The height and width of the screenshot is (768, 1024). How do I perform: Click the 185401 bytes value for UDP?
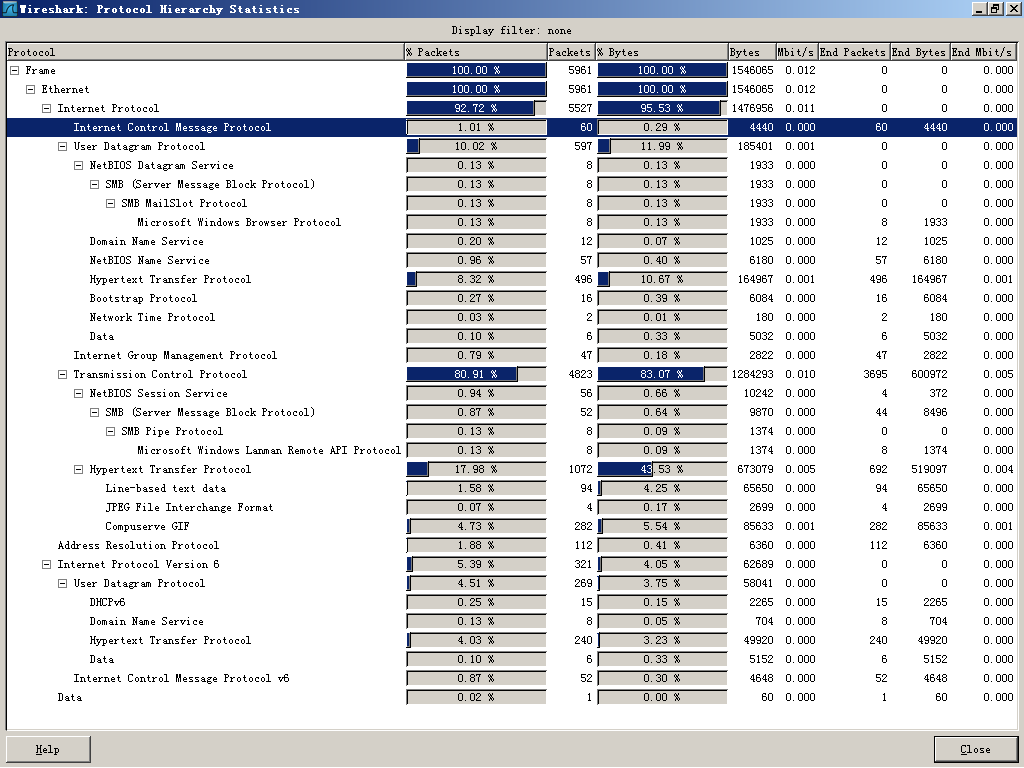click(755, 146)
